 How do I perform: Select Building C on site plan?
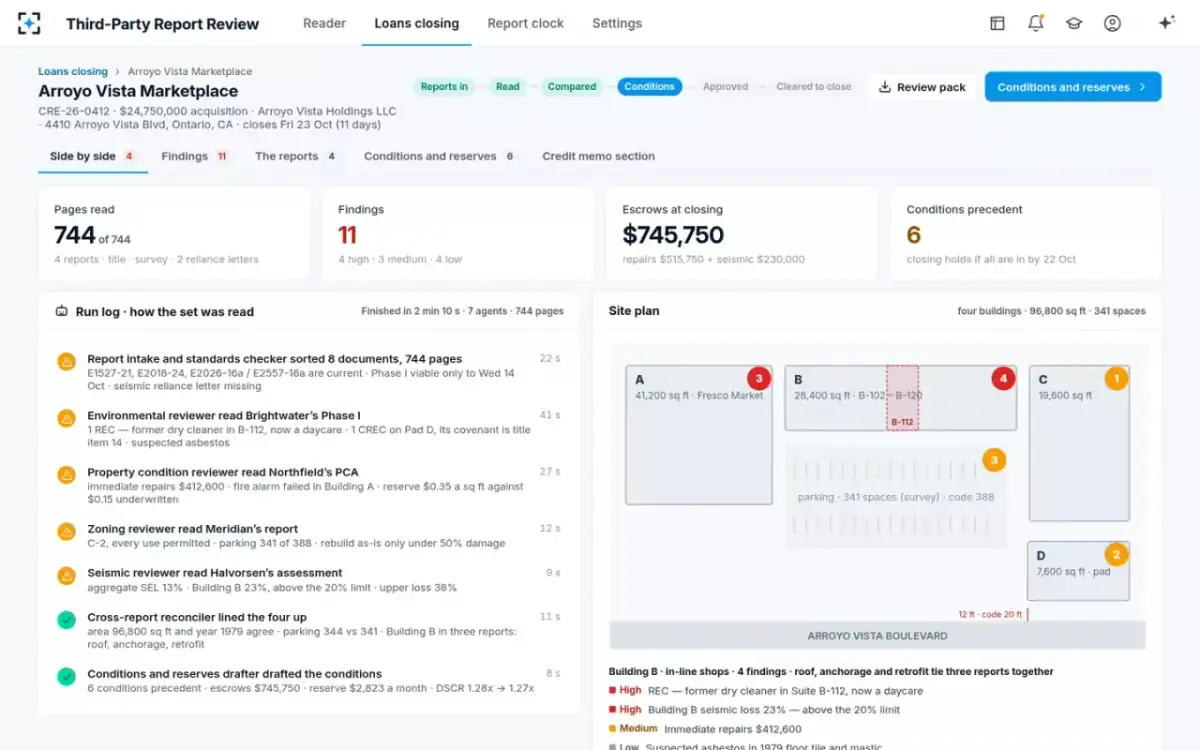coord(1079,443)
